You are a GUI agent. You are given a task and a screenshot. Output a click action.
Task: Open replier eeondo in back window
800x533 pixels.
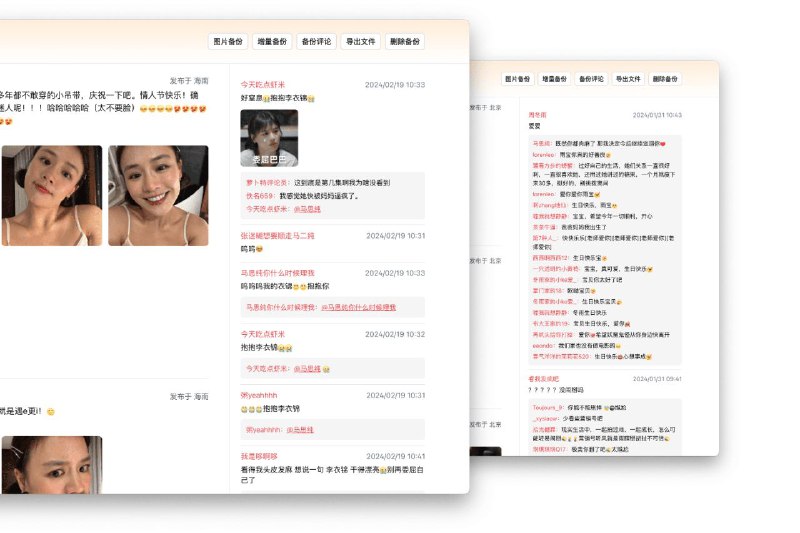click(x=543, y=346)
